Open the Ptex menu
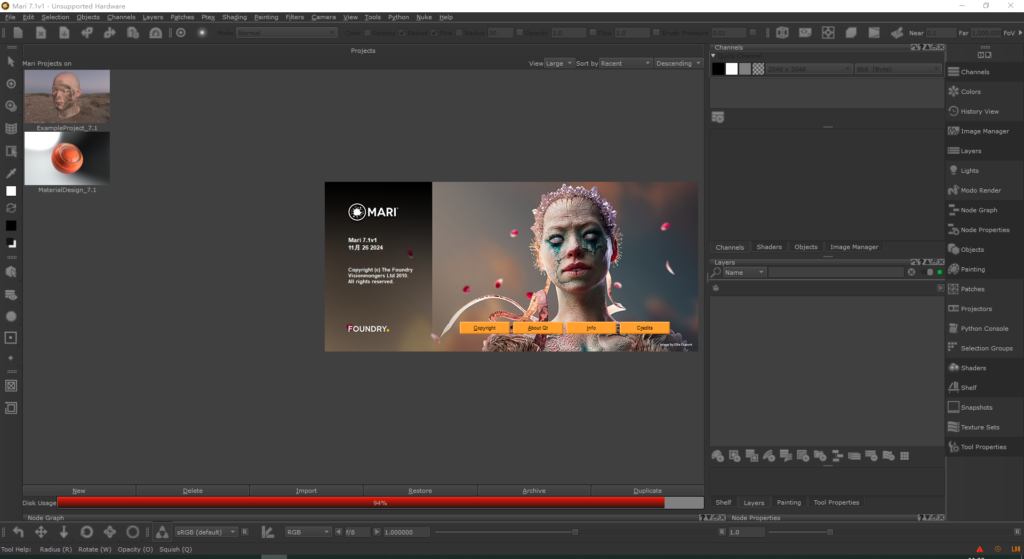Image resolution: width=1024 pixels, height=559 pixels. tap(208, 17)
